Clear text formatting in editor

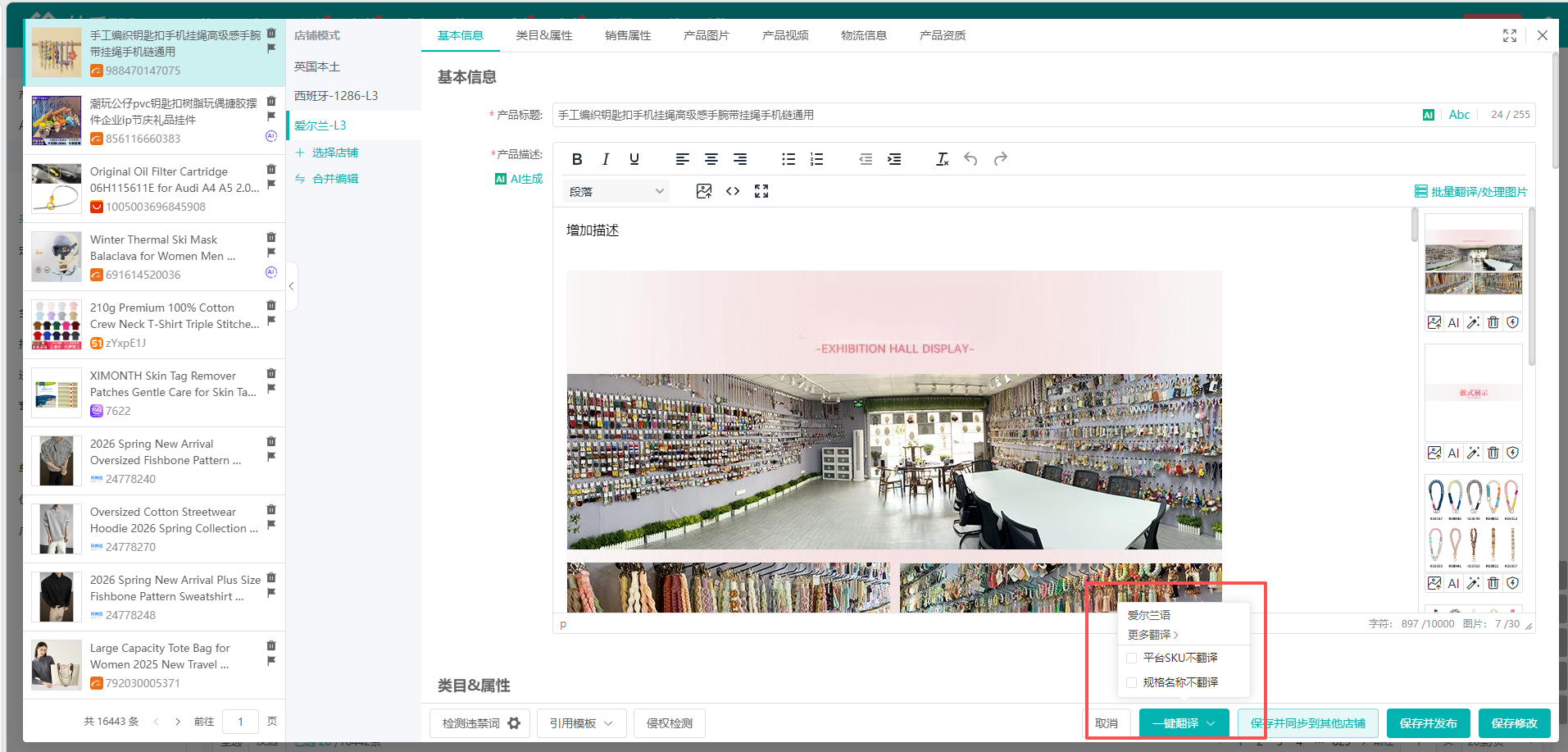click(x=943, y=159)
